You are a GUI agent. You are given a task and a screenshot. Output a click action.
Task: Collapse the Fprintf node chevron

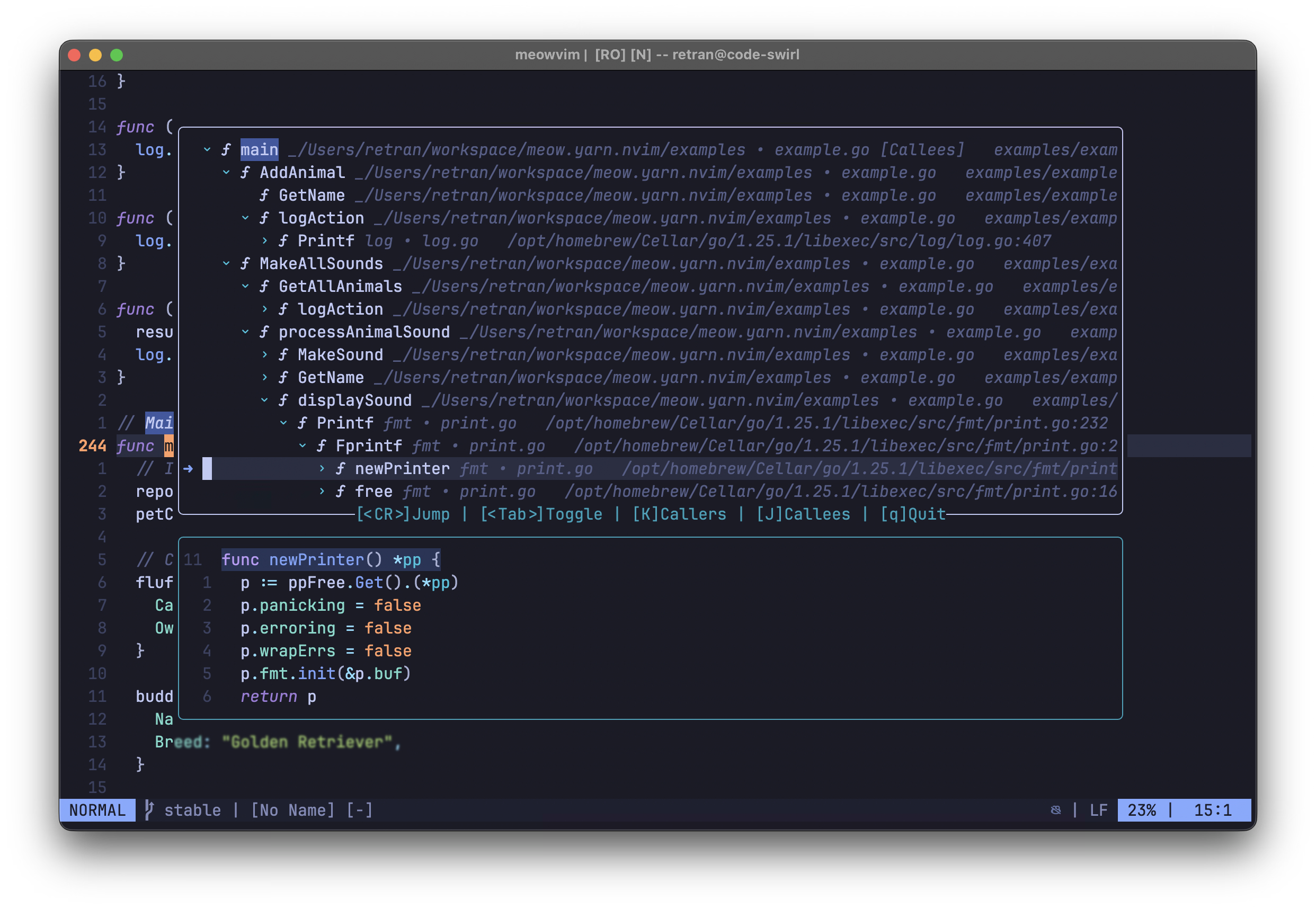point(303,446)
